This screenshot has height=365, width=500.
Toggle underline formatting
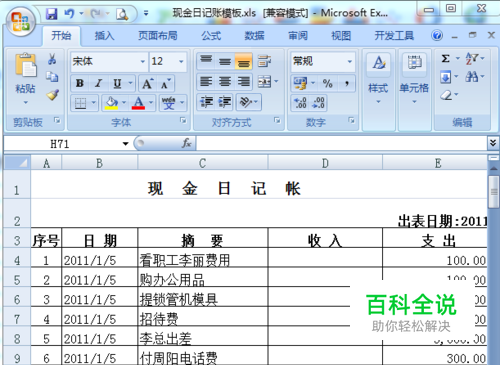[x=117, y=83]
